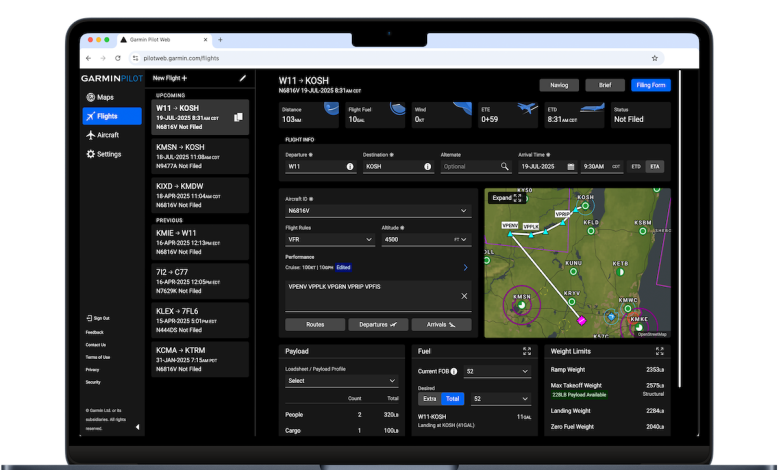Click the magenta W11 departure marker

(x=582, y=321)
